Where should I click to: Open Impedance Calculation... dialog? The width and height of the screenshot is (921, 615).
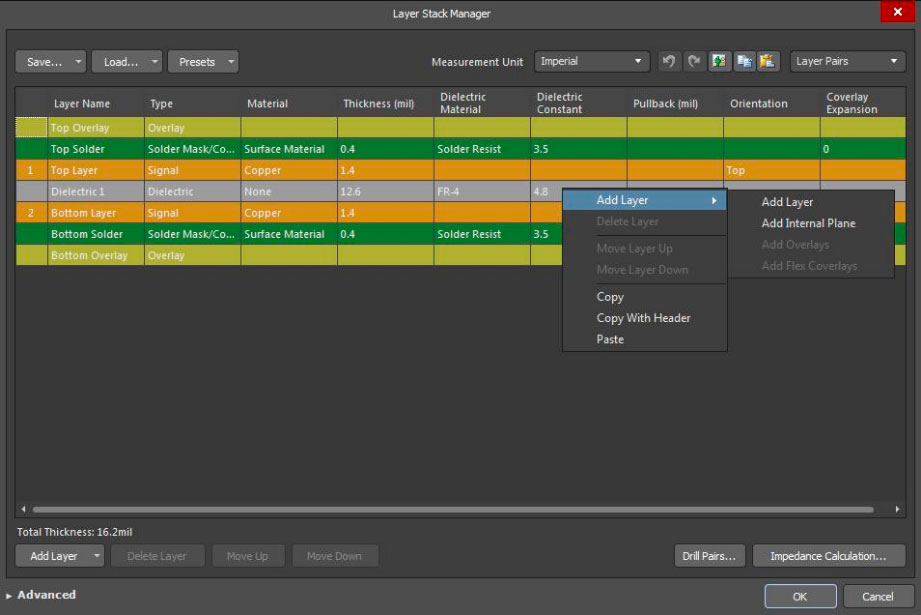point(828,556)
